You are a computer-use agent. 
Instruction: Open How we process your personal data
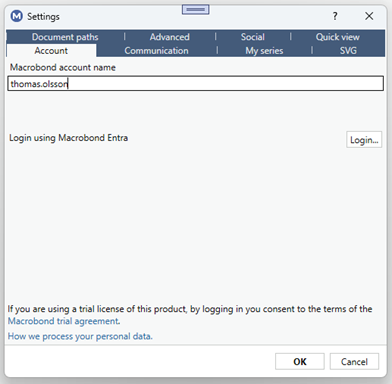(80, 336)
